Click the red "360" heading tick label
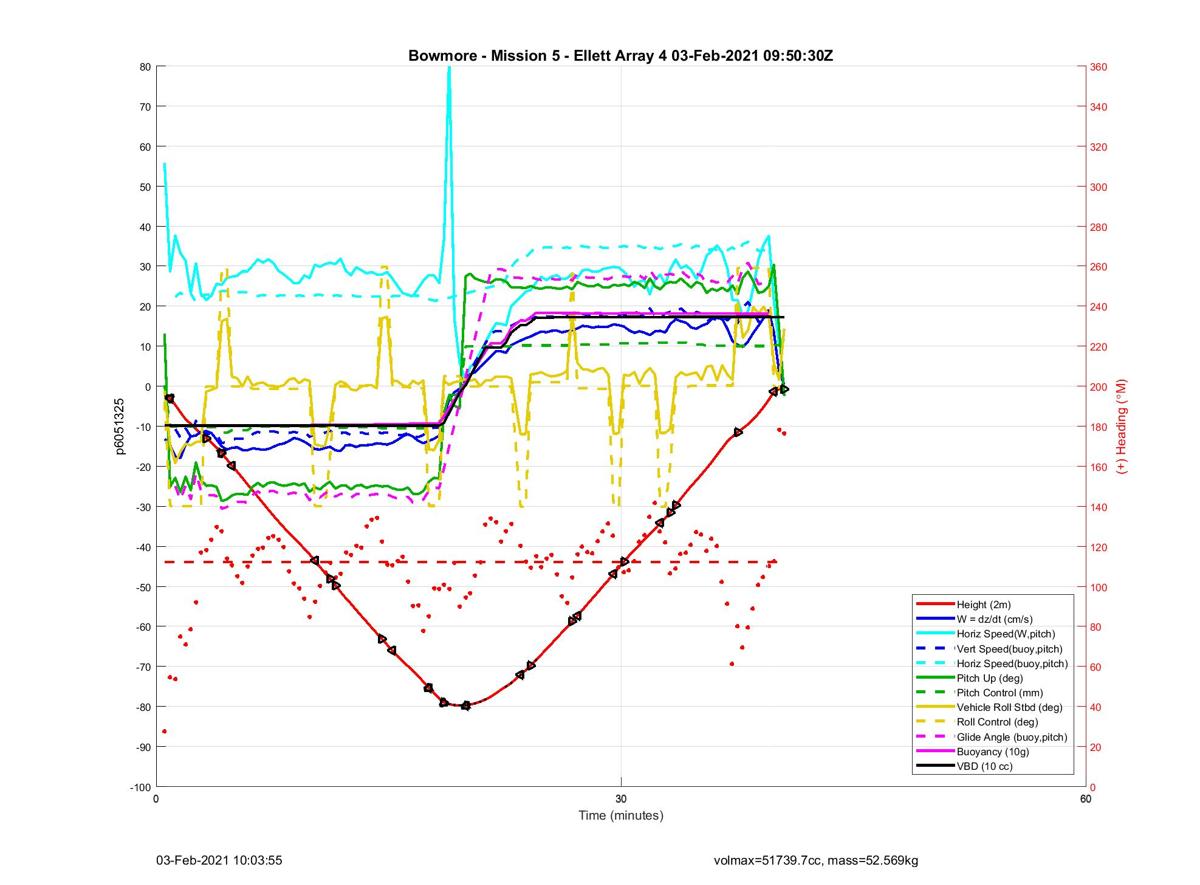Screen dimensions: 1200x885 [1099, 67]
